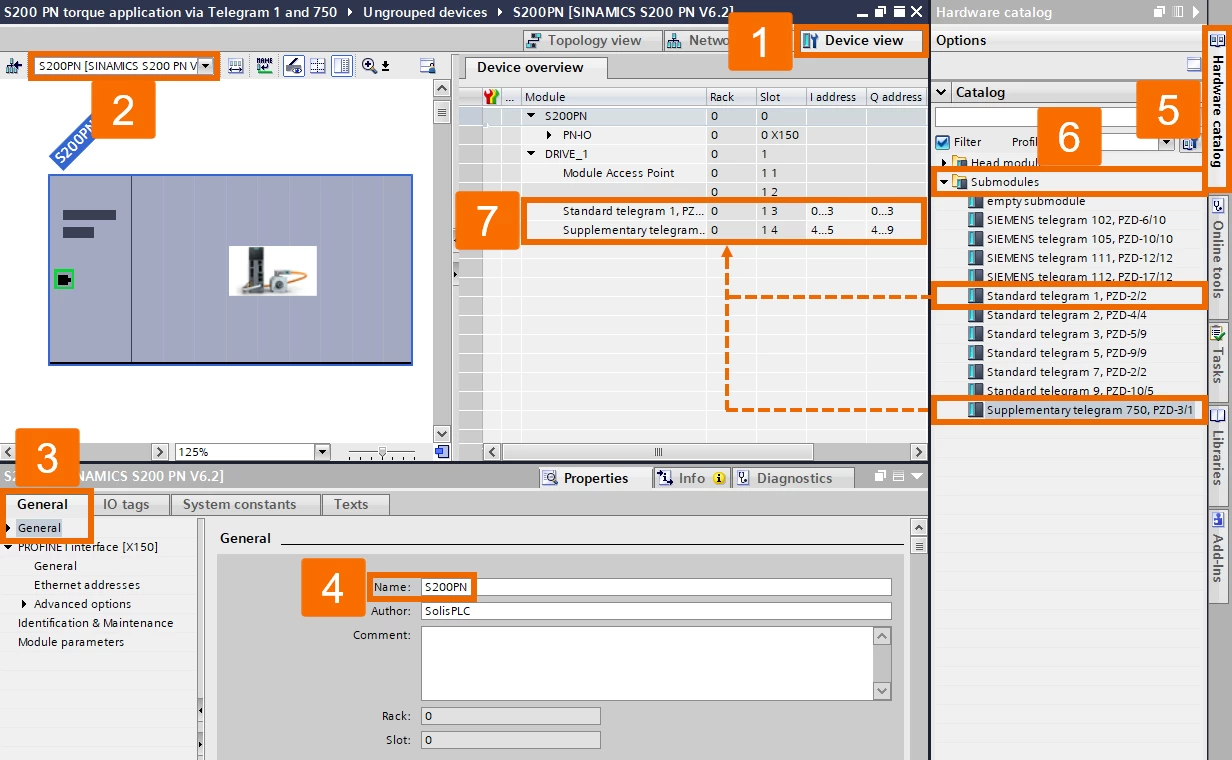
Task: Toggle the vertical split view toolbar icon
Action: tap(342, 66)
